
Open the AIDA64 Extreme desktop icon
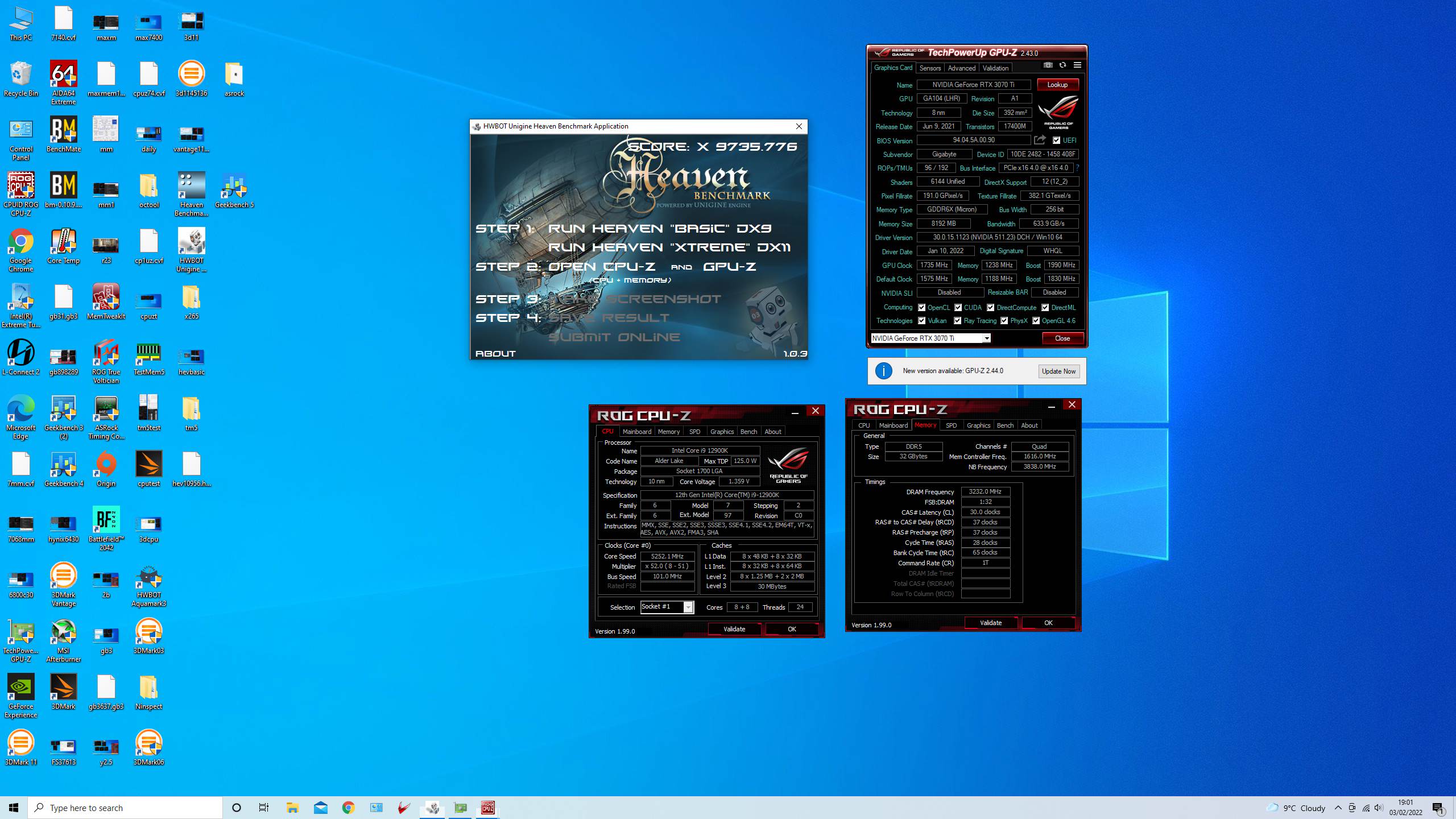point(63,83)
